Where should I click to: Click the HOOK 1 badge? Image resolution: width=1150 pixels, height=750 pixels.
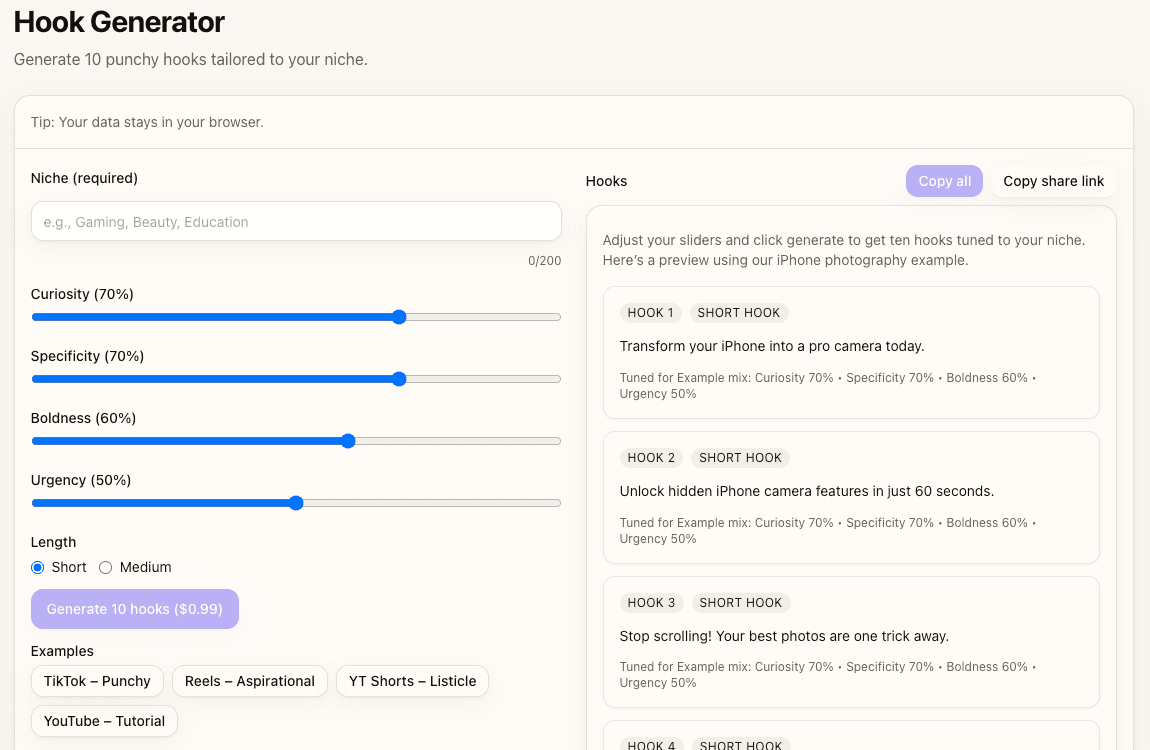(650, 312)
